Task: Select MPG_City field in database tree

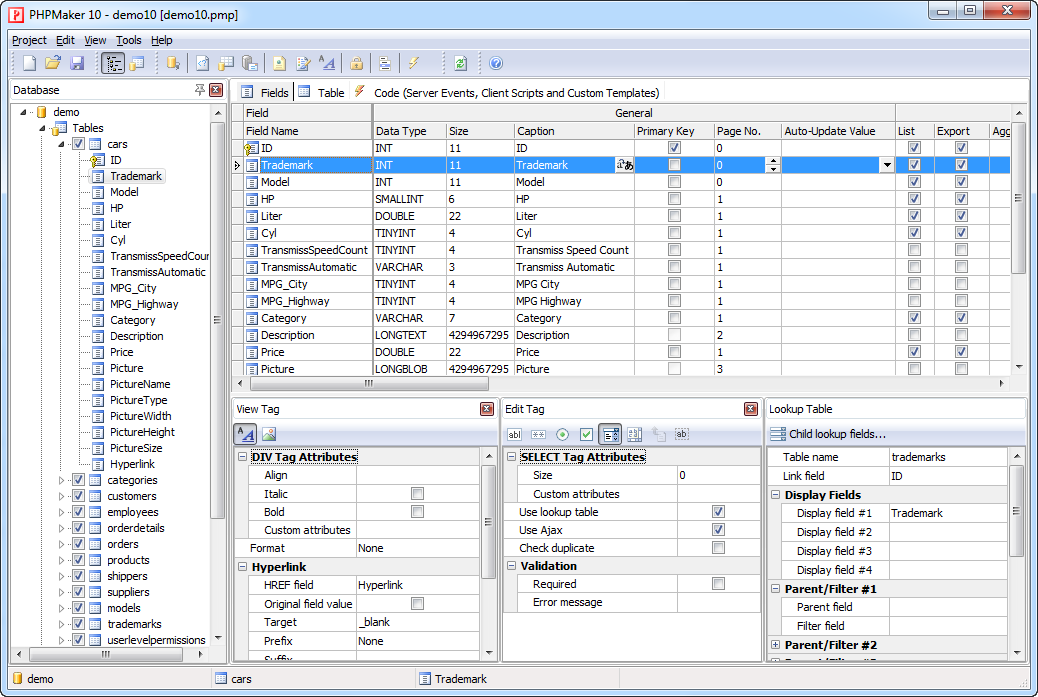Action: pyautogui.click(x=133, y=288)
